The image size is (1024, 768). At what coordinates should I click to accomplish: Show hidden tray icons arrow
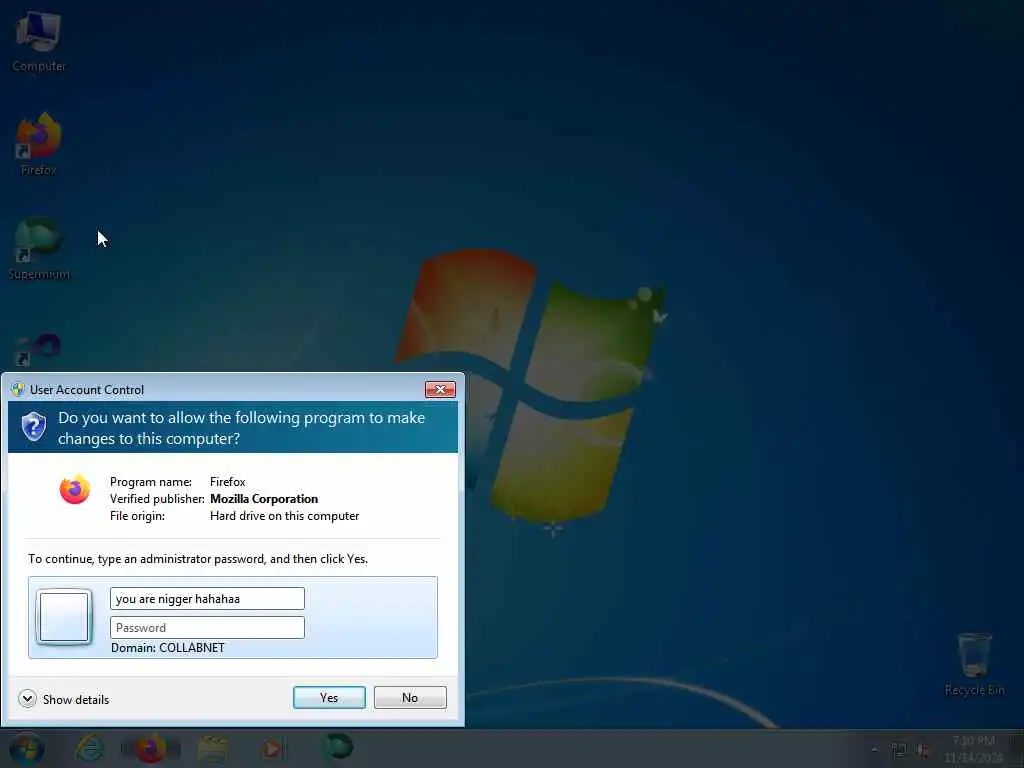[874, 750]
